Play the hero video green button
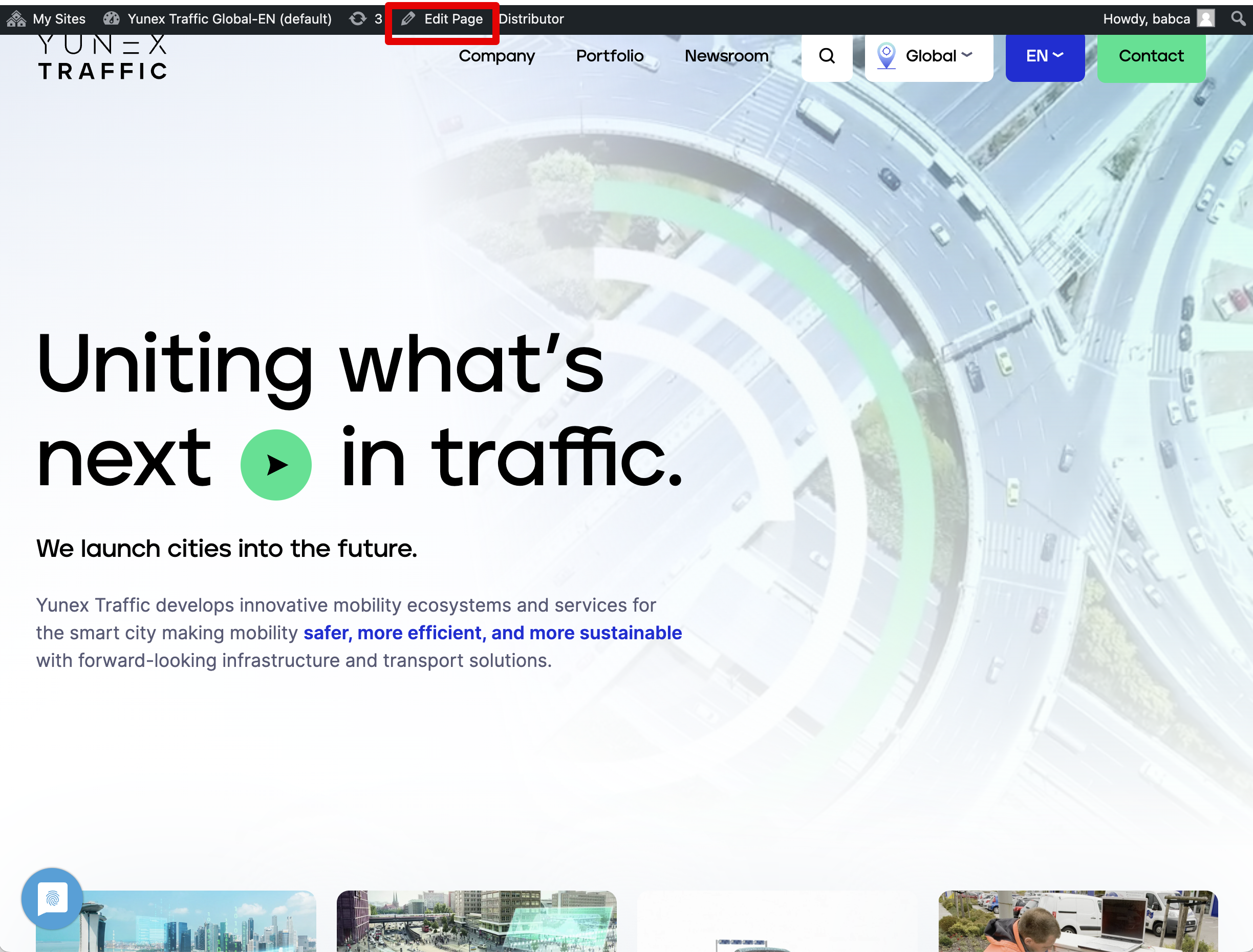1253x952 pixels. point(276,465)
